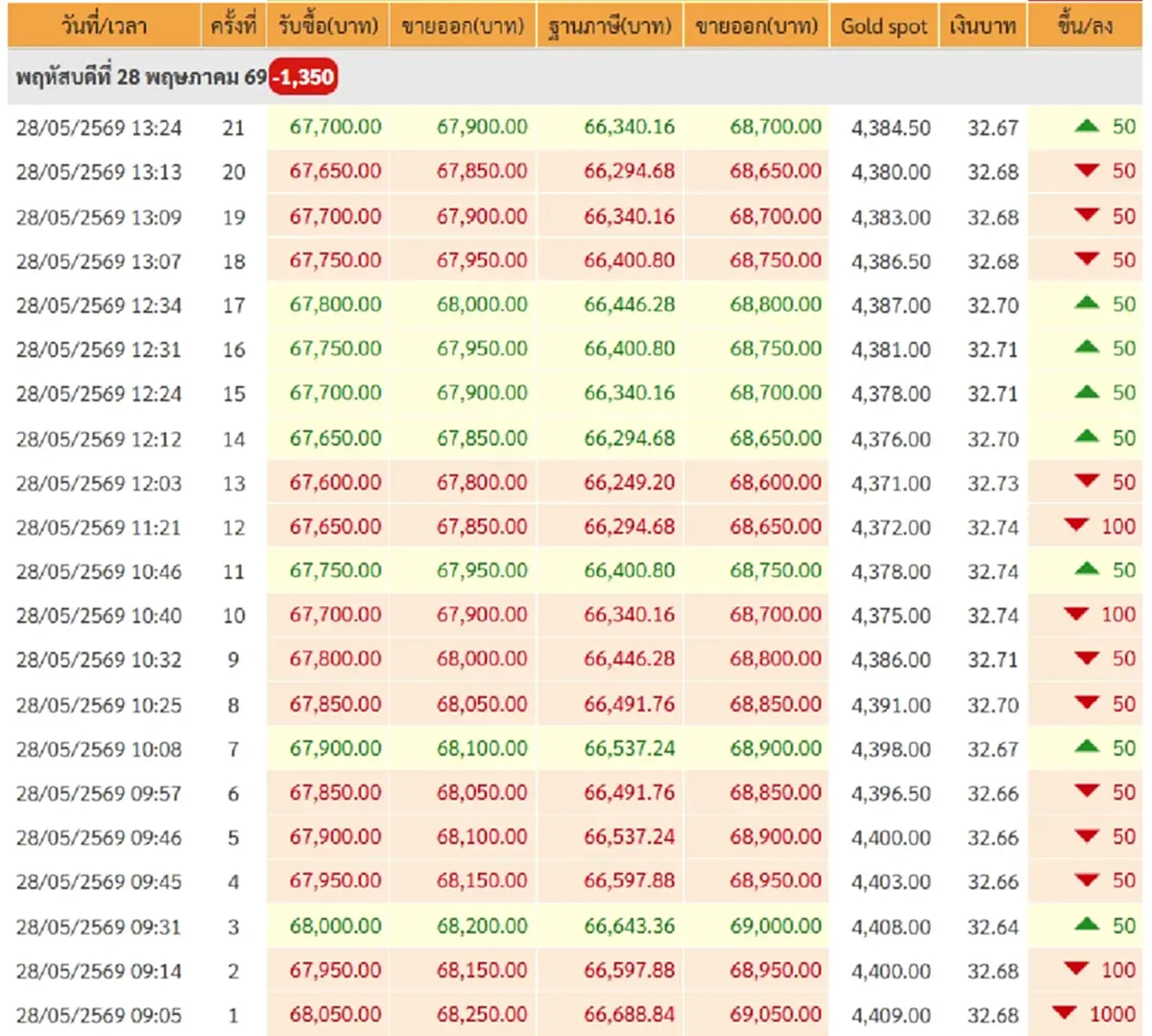Click the red down arrow in the 09:46 row
Image resolution: width=1152 pixels, height=1036 pixels.
[1087, 835]
